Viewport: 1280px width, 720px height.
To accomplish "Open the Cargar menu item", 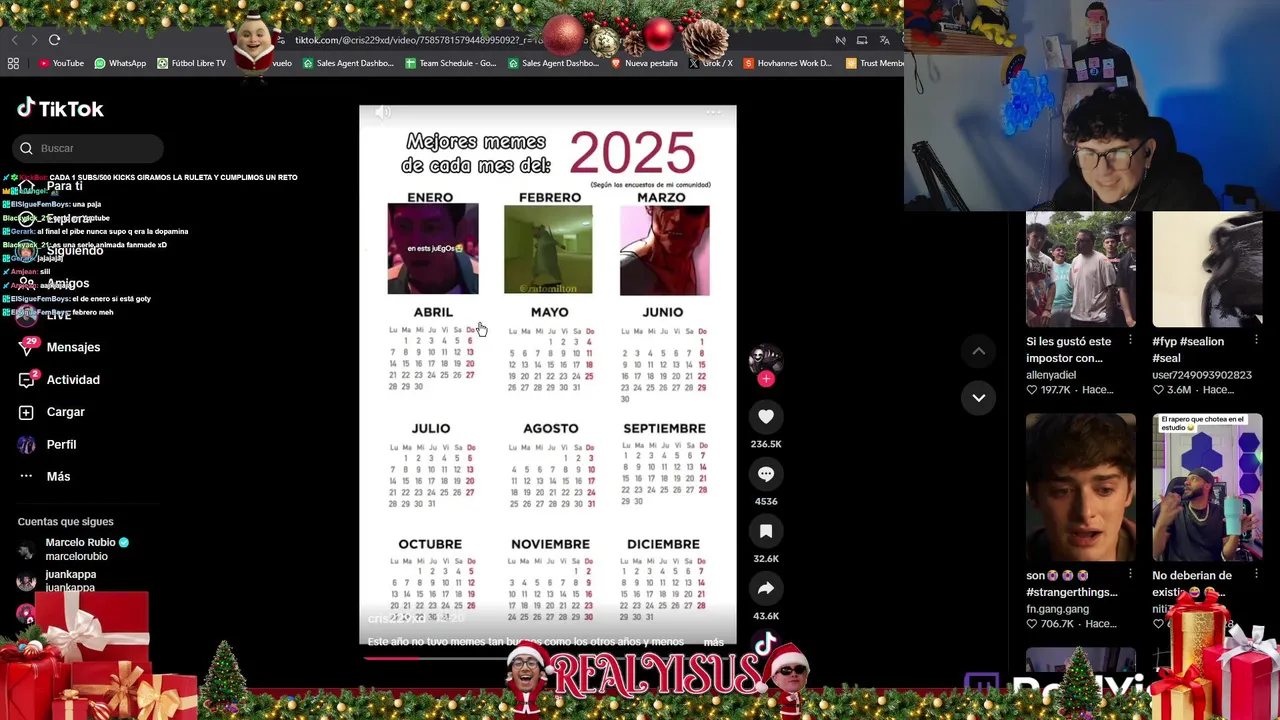I will pos(52,412).
